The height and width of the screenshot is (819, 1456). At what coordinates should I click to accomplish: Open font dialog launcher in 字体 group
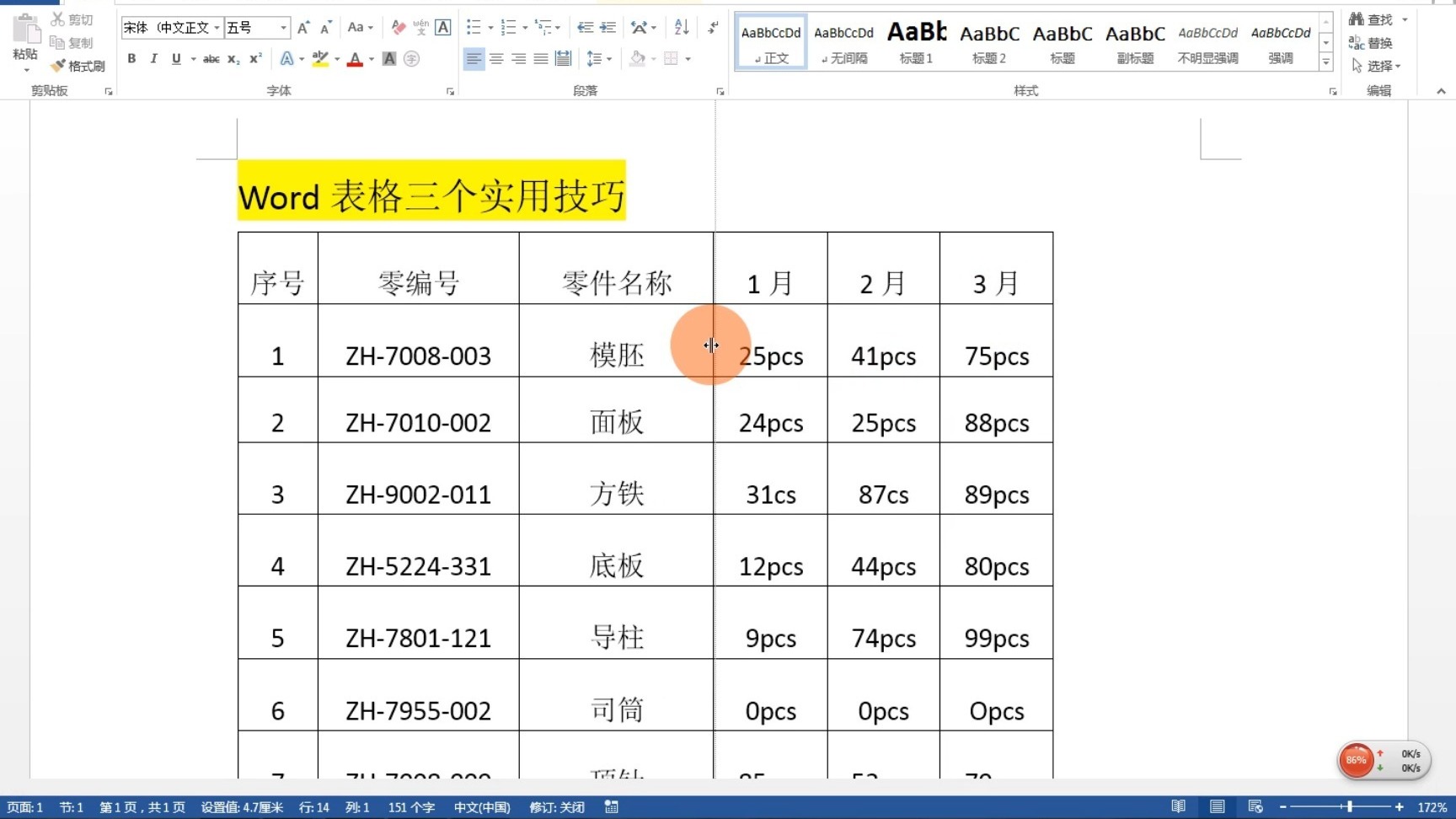450,91
